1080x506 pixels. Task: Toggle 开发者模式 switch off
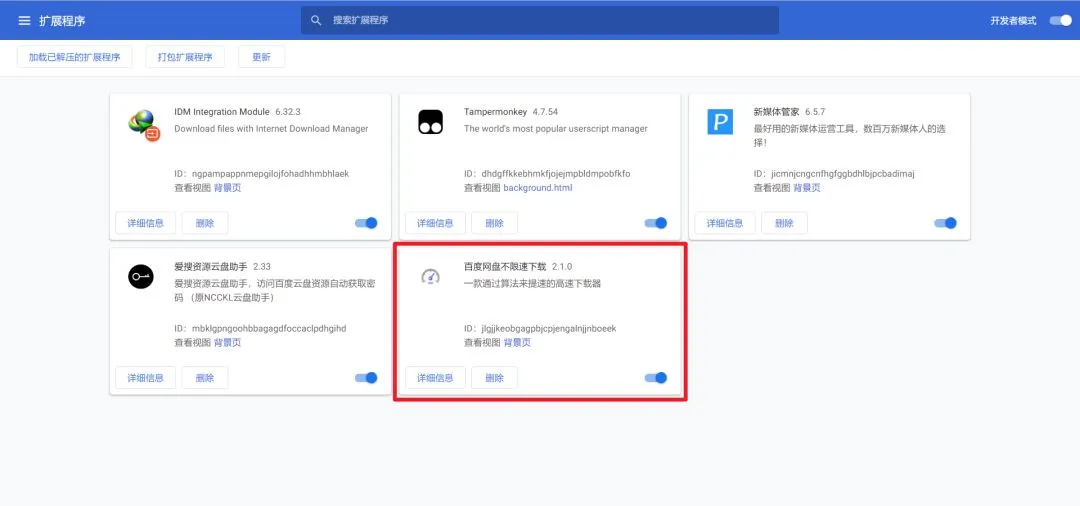(1060, 21)
